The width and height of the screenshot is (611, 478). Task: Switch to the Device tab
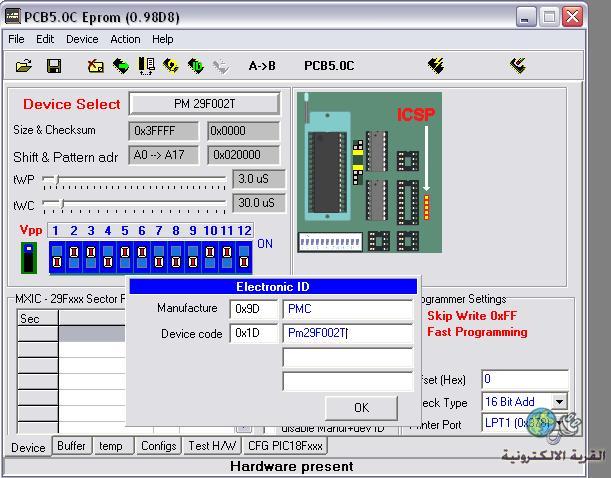[x=28, y=447]
